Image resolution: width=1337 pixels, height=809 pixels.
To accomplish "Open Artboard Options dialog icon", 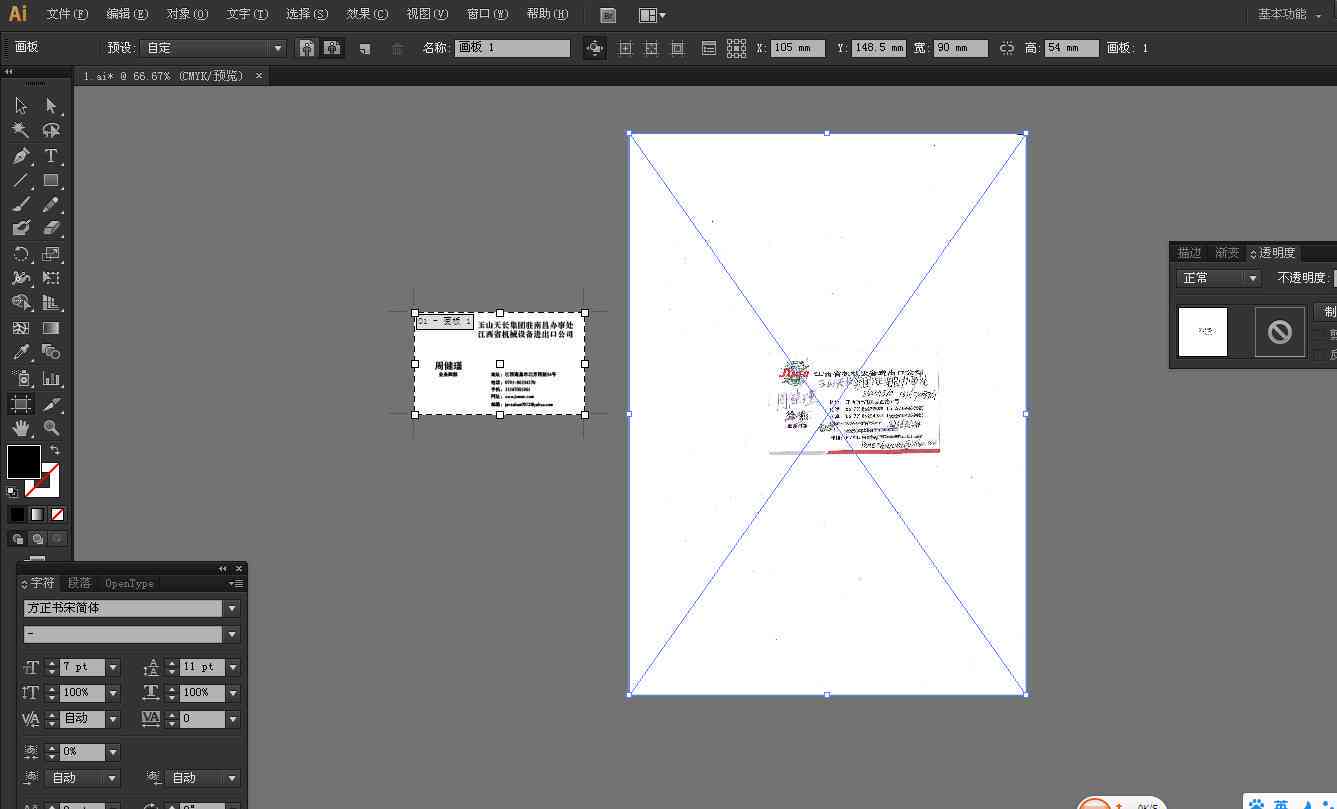I will (x=708, y=48).
